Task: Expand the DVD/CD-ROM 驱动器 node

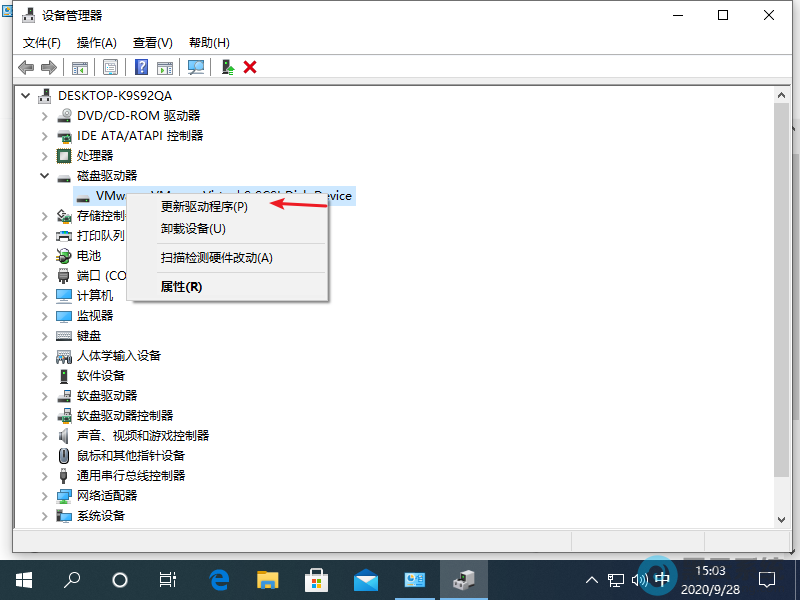Action: pyautogui.click(x=44, y=116)
